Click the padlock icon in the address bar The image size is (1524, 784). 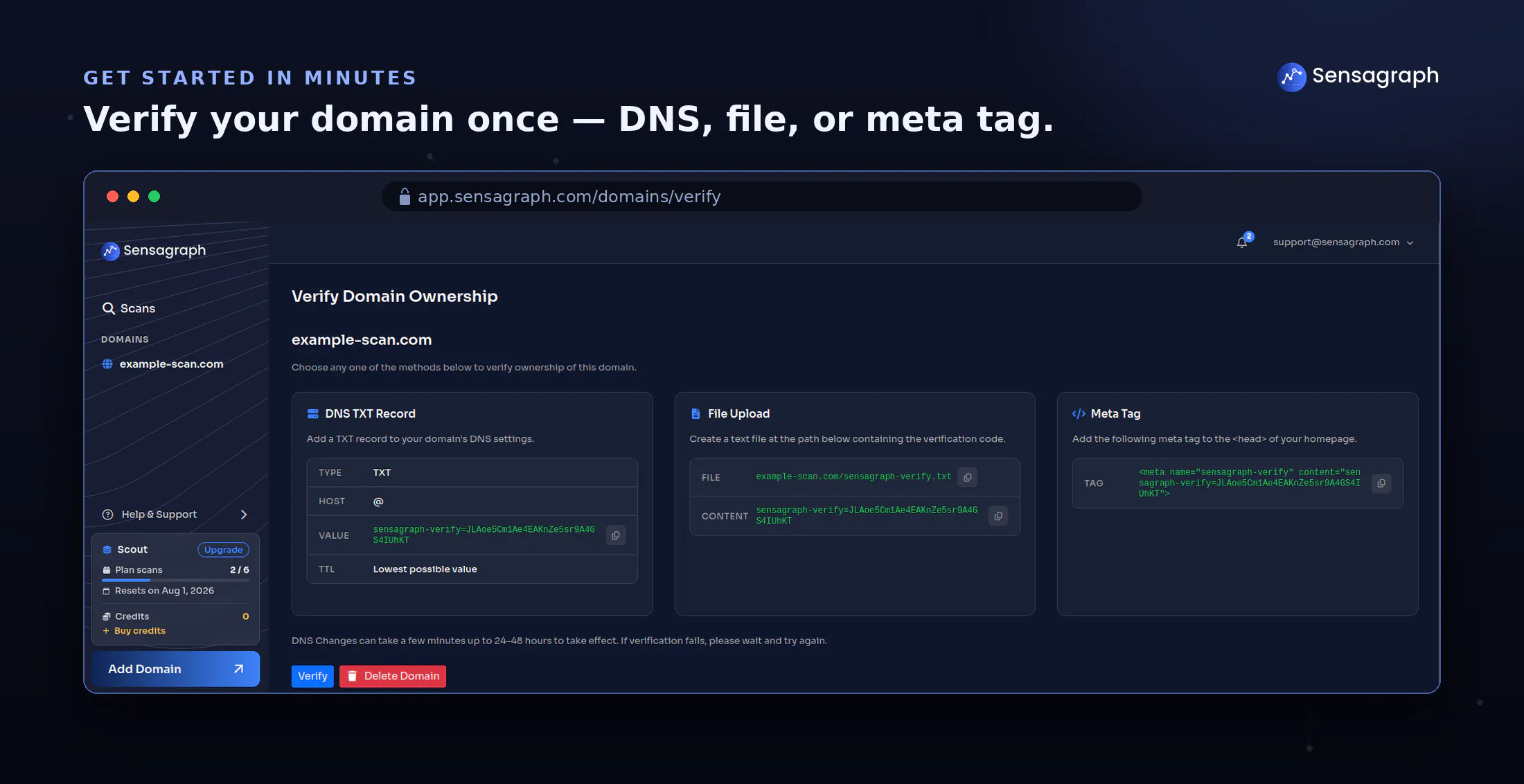pyautogui.click(x=405, y=197)
